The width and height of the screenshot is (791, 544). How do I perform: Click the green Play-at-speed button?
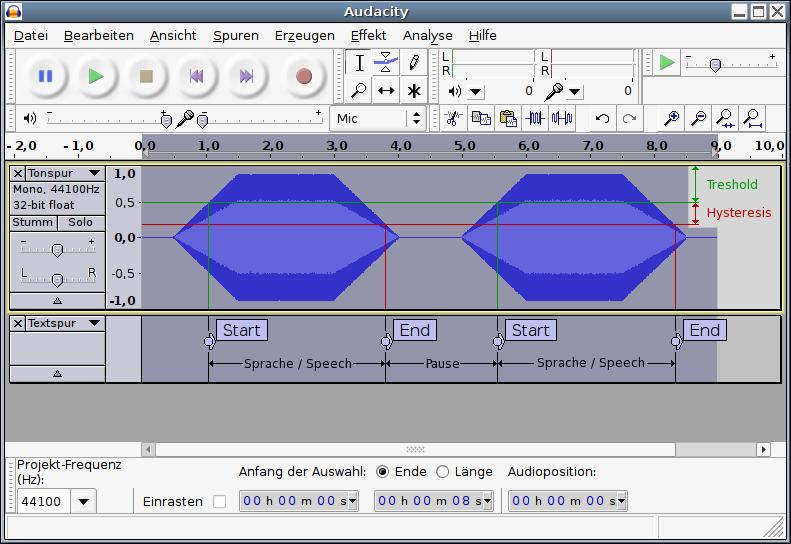coord(667,63)
